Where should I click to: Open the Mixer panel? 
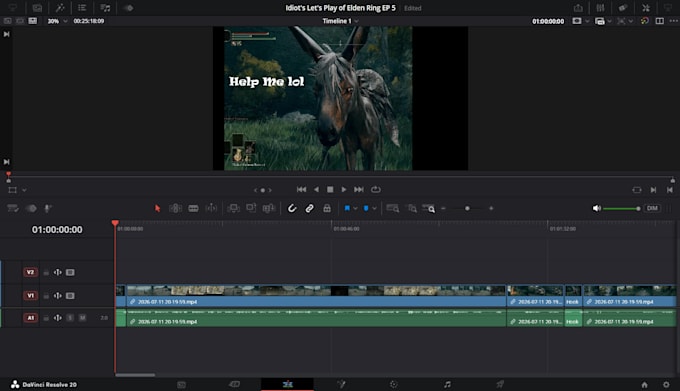600,8
